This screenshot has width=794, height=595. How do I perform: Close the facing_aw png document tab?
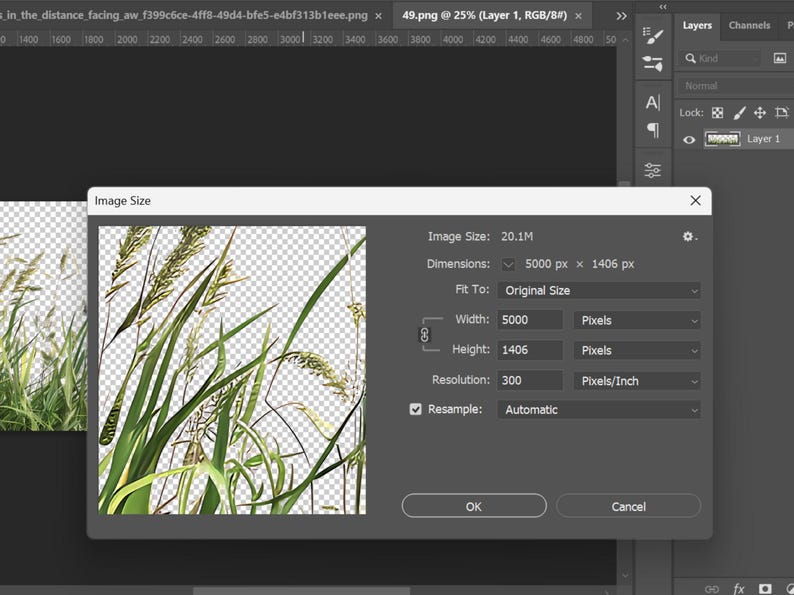(378, 16)
